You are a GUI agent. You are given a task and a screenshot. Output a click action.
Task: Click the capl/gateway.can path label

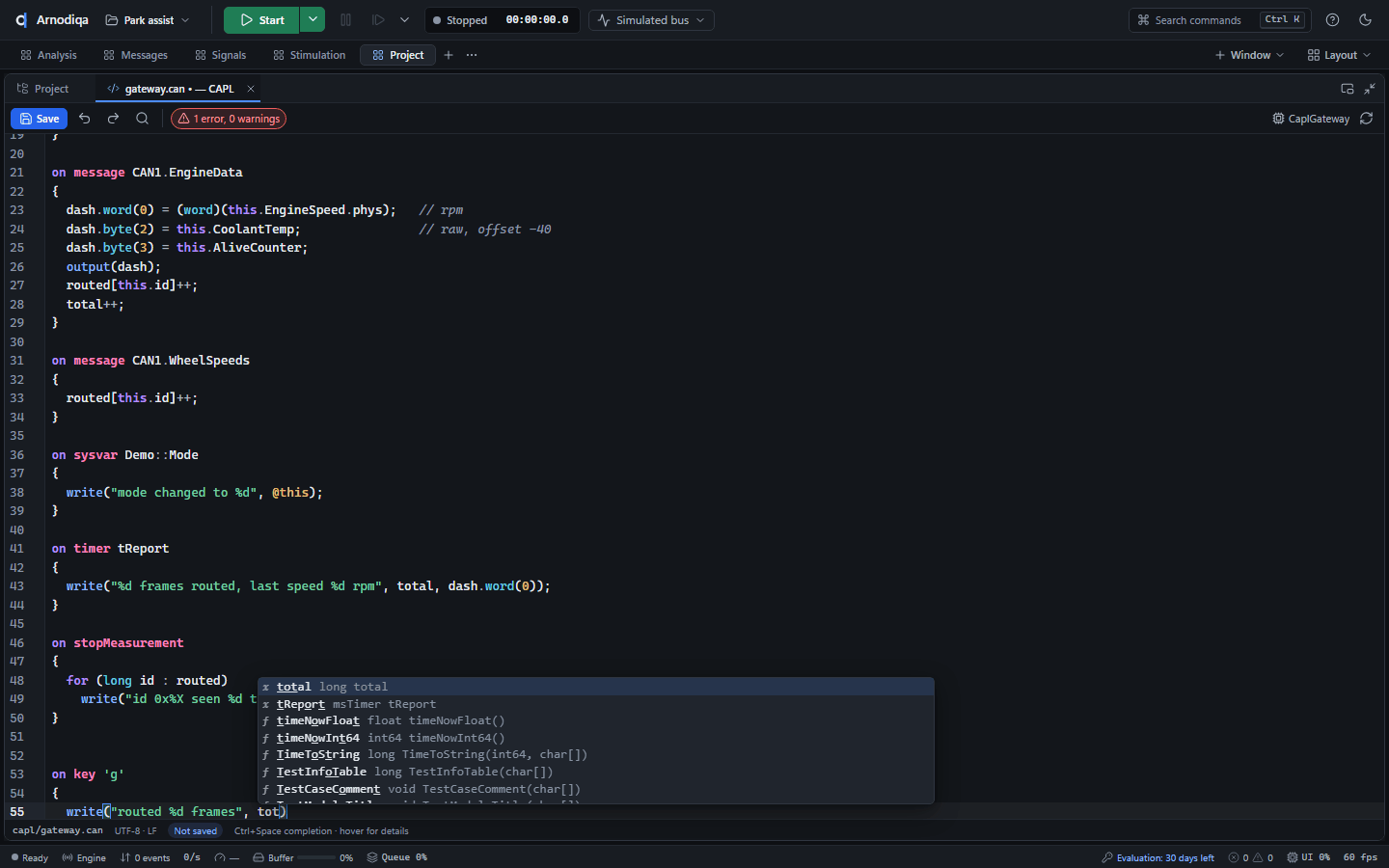point(57,830)
